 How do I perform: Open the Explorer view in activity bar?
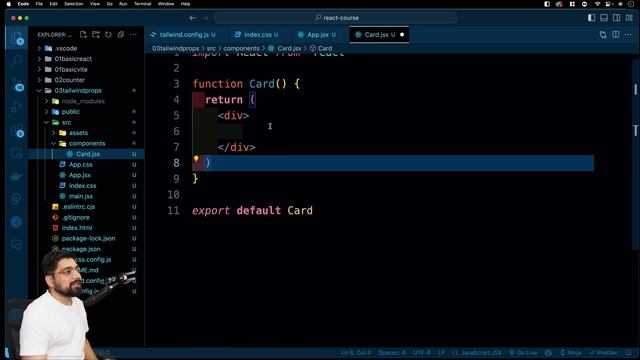(17, 39)
